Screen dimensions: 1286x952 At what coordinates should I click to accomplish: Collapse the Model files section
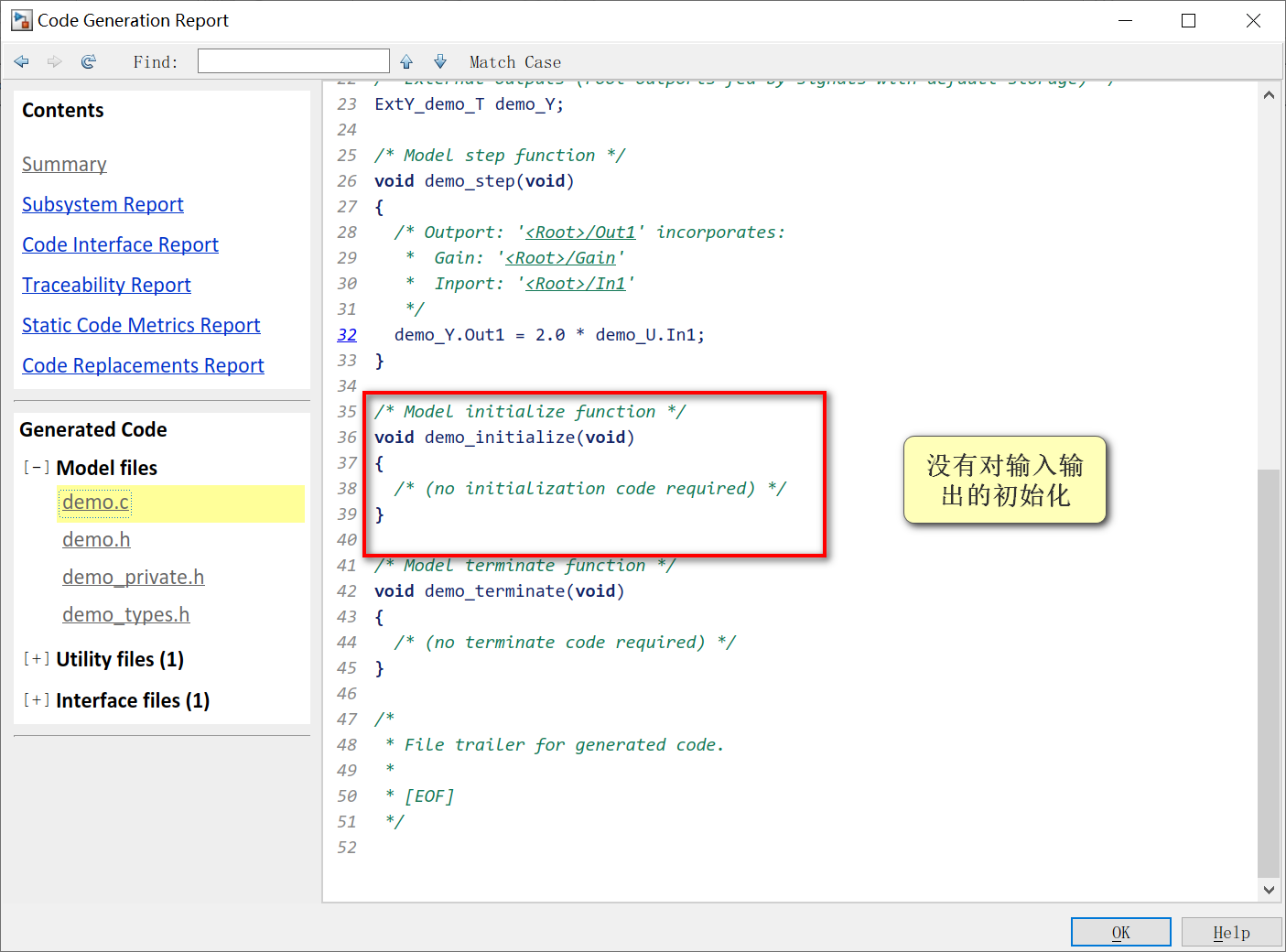tap(37, 468)
